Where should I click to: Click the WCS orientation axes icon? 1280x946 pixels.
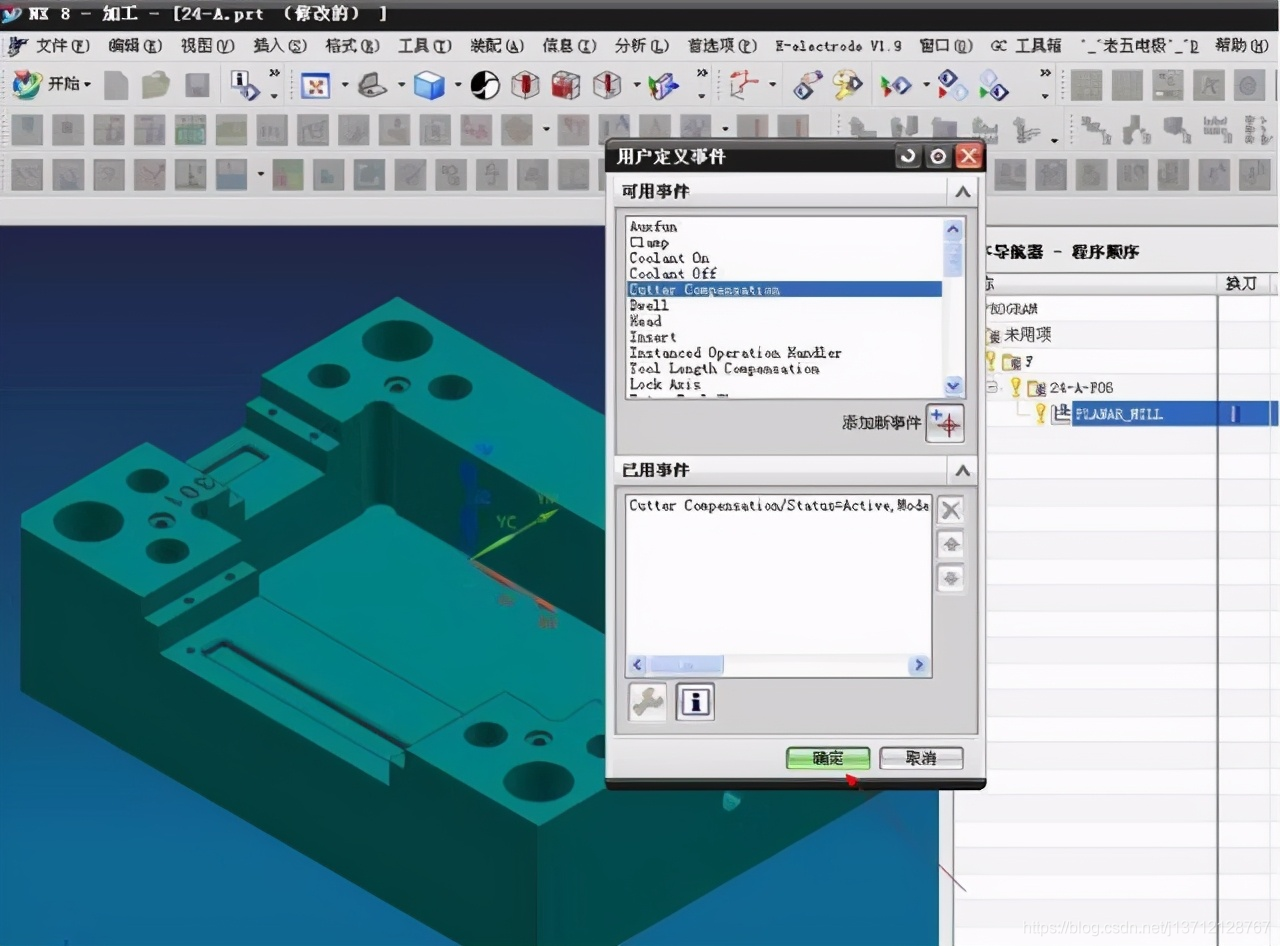coord(743,85)
